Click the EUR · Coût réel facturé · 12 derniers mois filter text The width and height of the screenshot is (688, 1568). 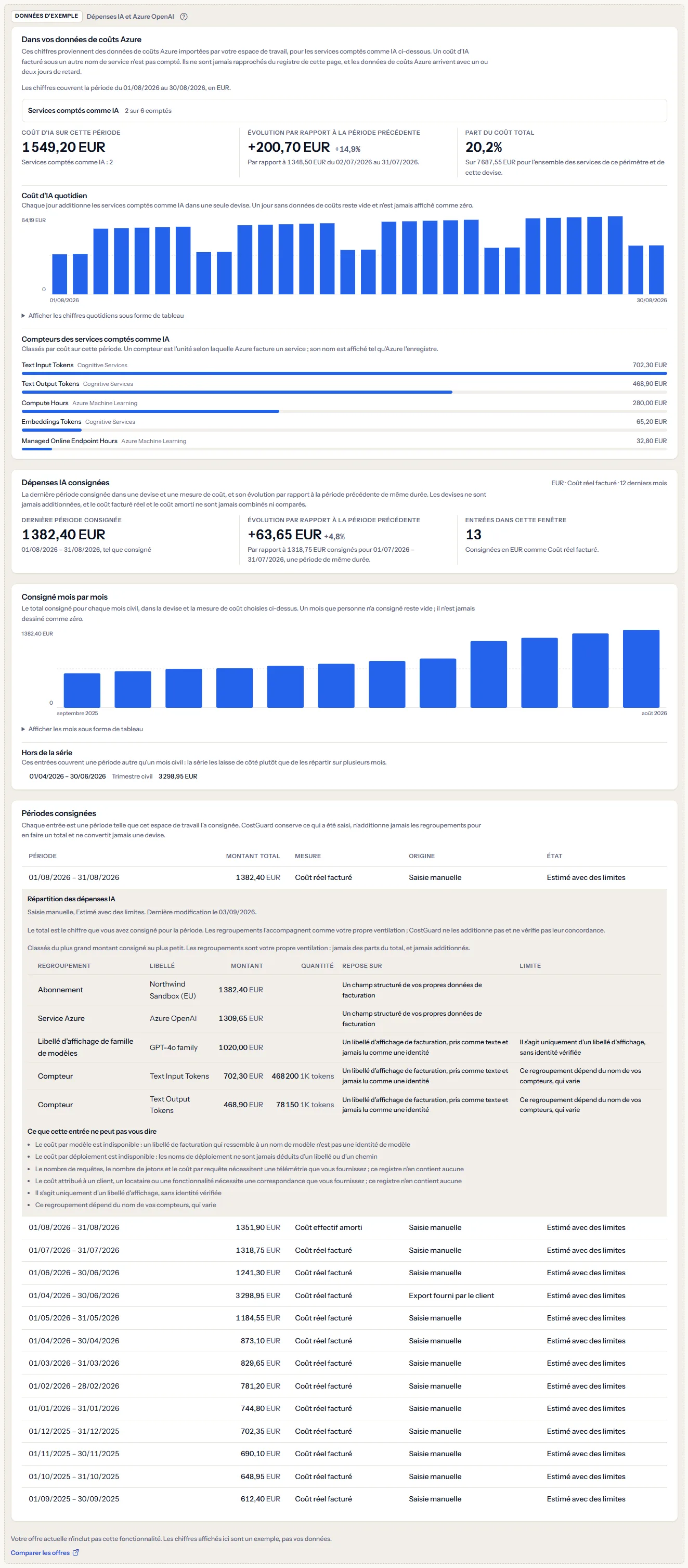coord(609,483)
